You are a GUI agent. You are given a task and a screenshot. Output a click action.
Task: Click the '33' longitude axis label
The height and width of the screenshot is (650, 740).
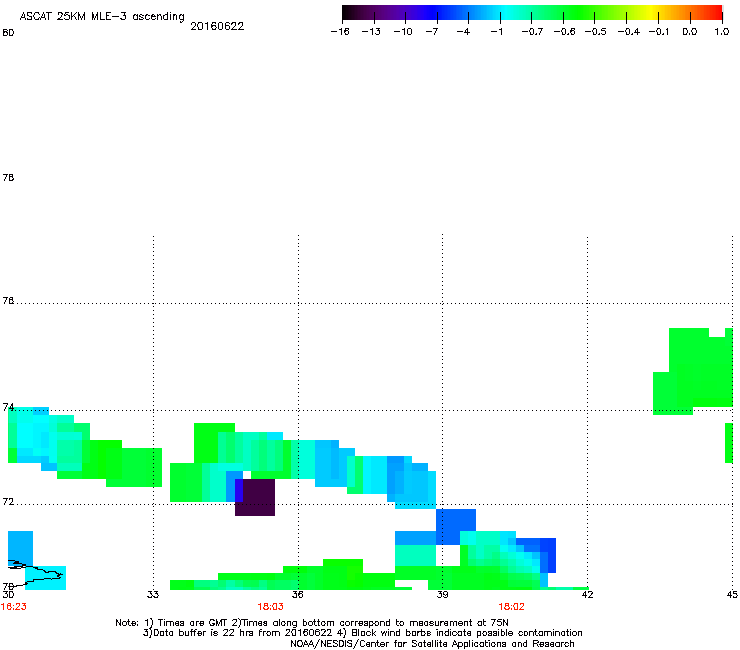pos(152,595)
